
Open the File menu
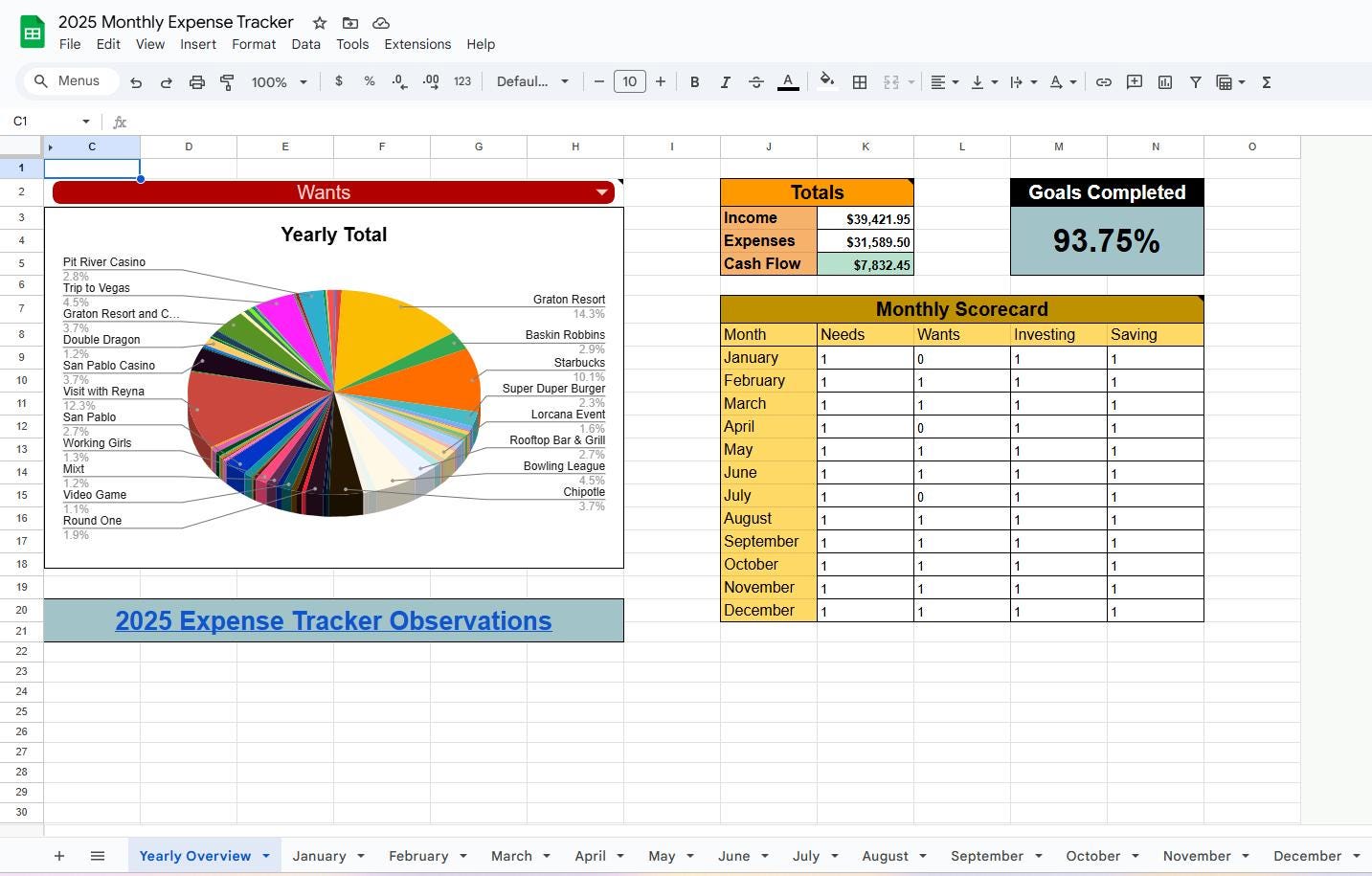coord(70,44)
